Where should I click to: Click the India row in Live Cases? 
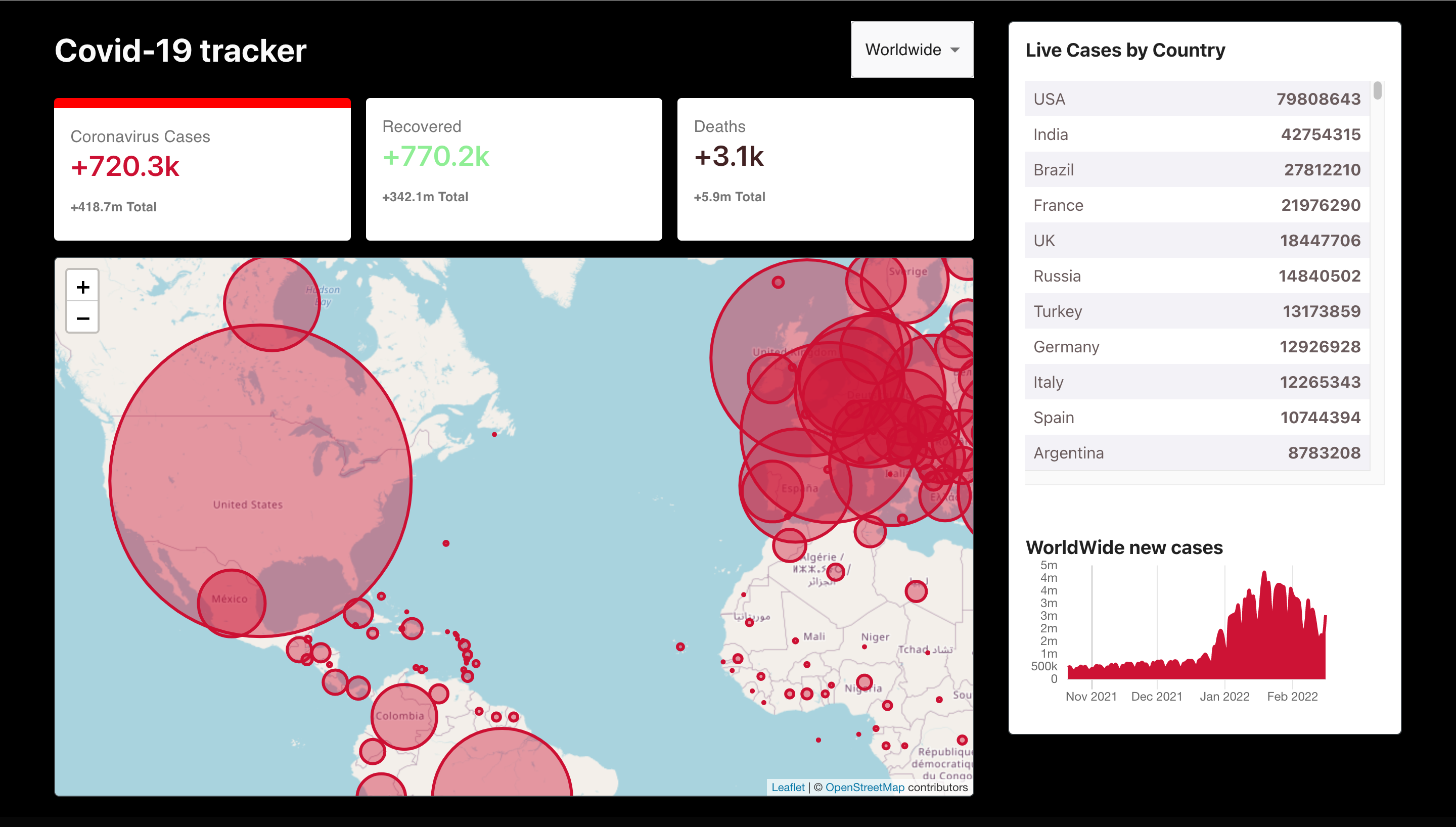click(1197, 134)
